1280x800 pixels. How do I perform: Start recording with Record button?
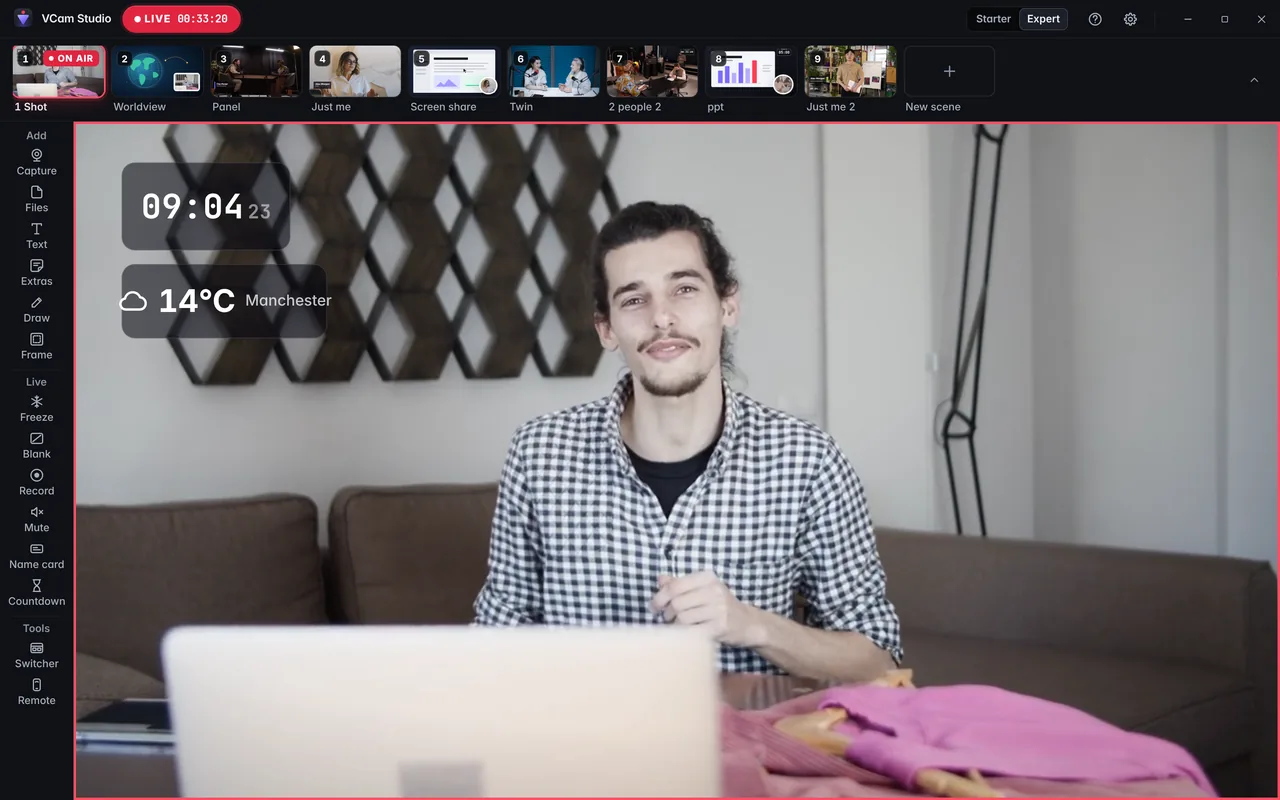tap(36, 483)
